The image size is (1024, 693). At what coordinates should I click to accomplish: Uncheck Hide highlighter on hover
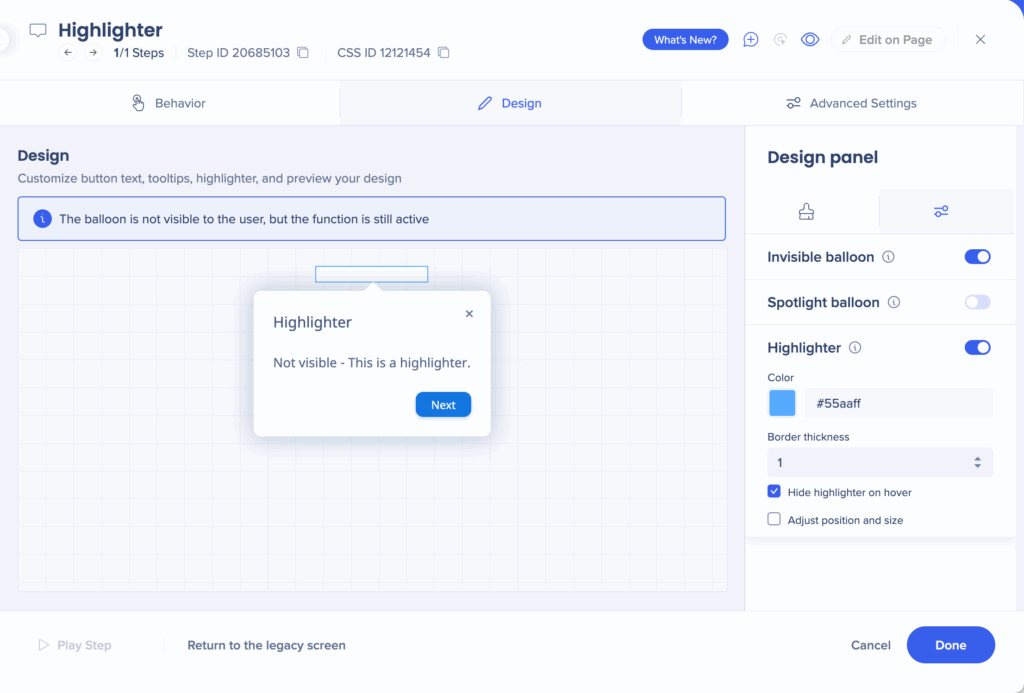point(774,492)
